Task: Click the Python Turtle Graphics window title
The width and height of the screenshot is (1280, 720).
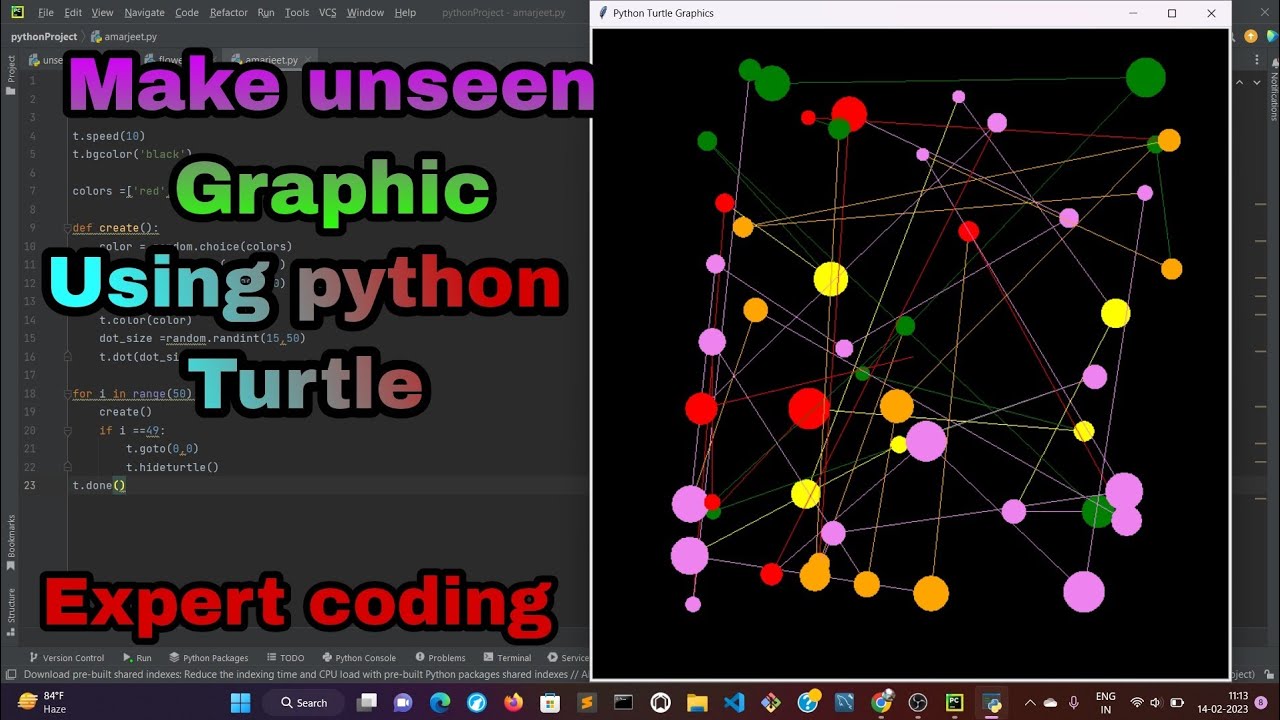Action: [663, 13]
